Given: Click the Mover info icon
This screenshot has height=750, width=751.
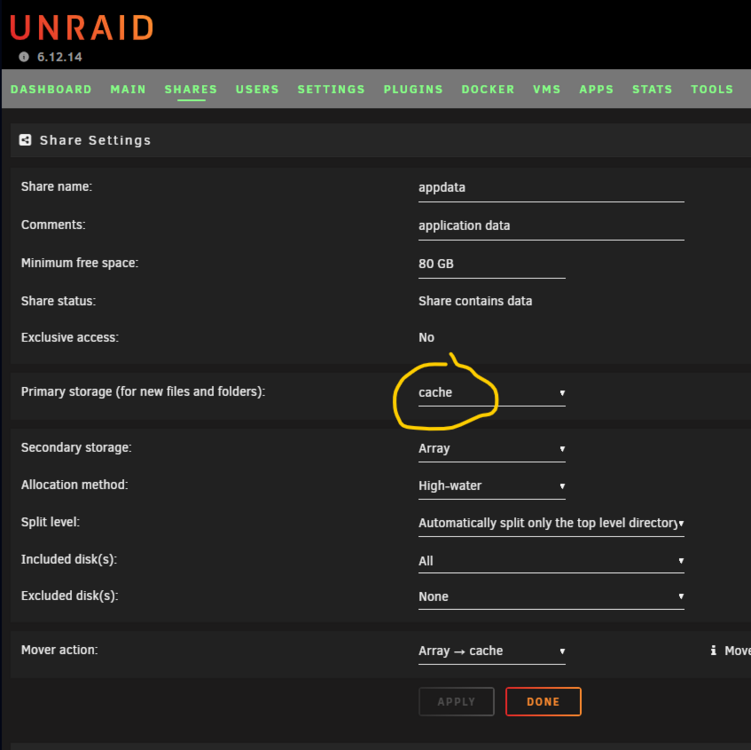Looking at the screenshot, I should pyautogui.click(x=714, y=650).
